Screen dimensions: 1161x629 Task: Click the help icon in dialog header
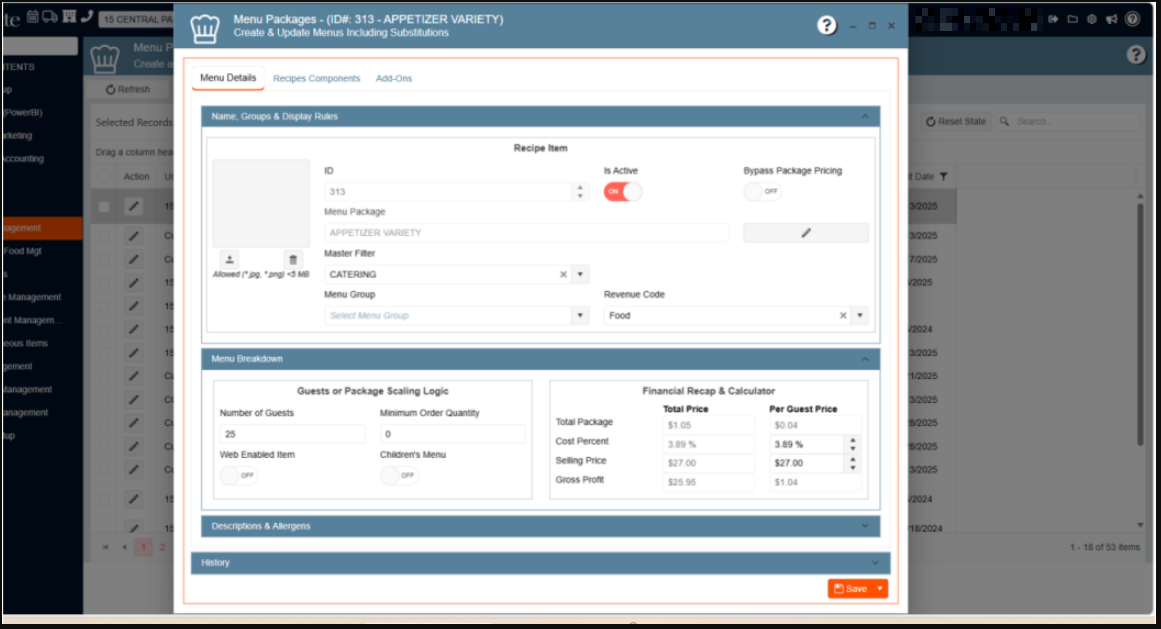827,26
